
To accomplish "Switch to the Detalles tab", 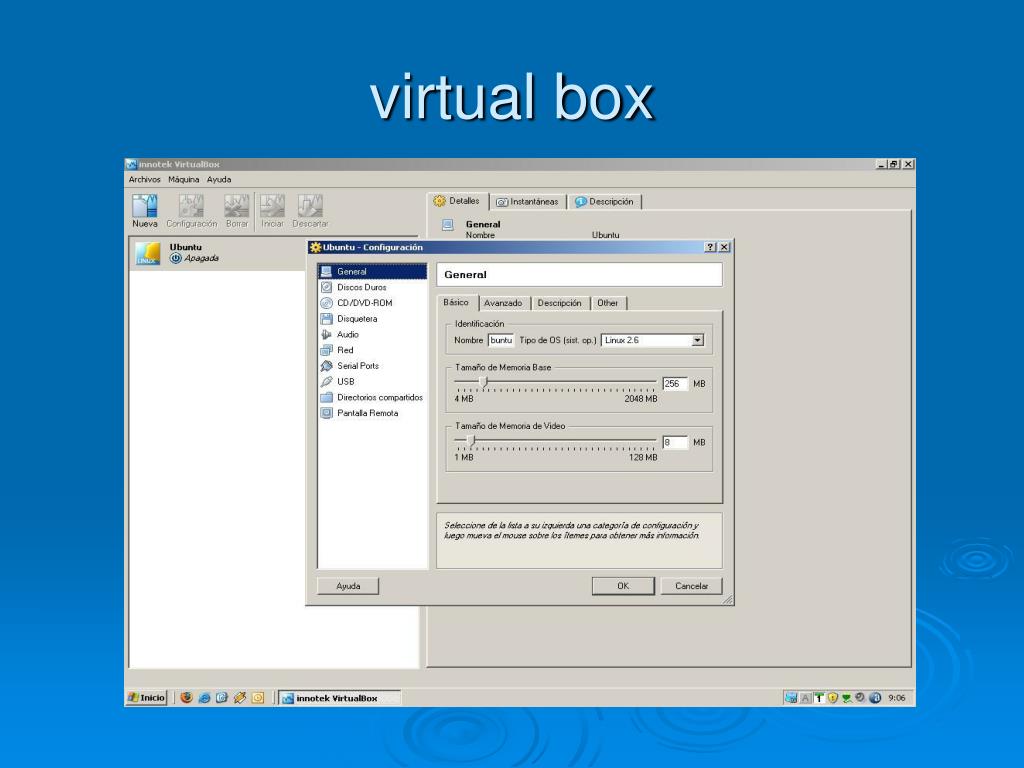I will (x=458, y=201).
